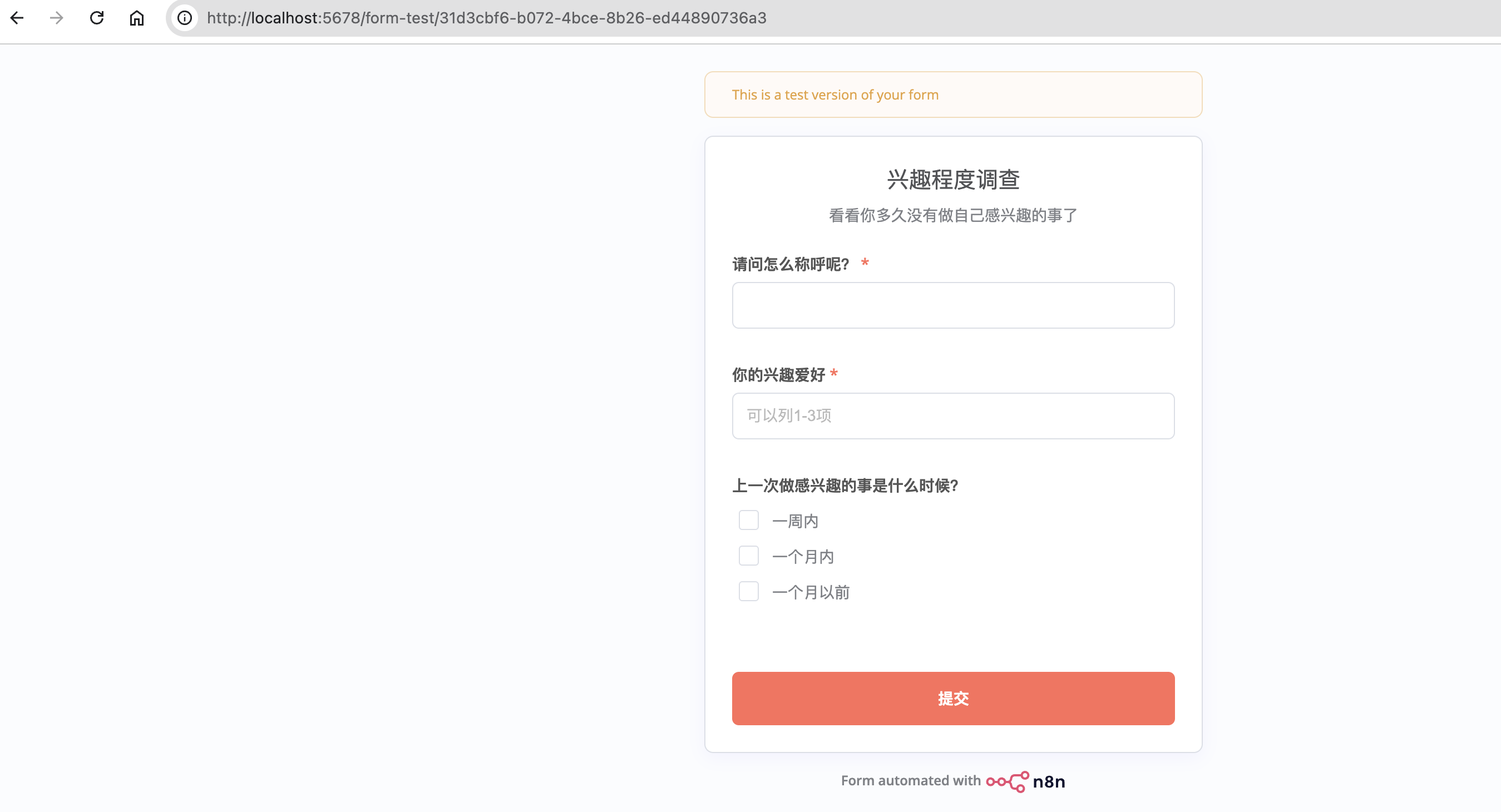The width and height of the screenshot is (1501, 812).
Task: Click the 一个月内 option label
Action: 802,557
